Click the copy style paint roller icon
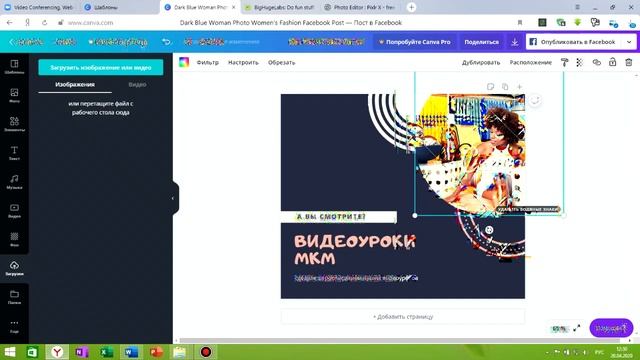 (x=564, y=62)
